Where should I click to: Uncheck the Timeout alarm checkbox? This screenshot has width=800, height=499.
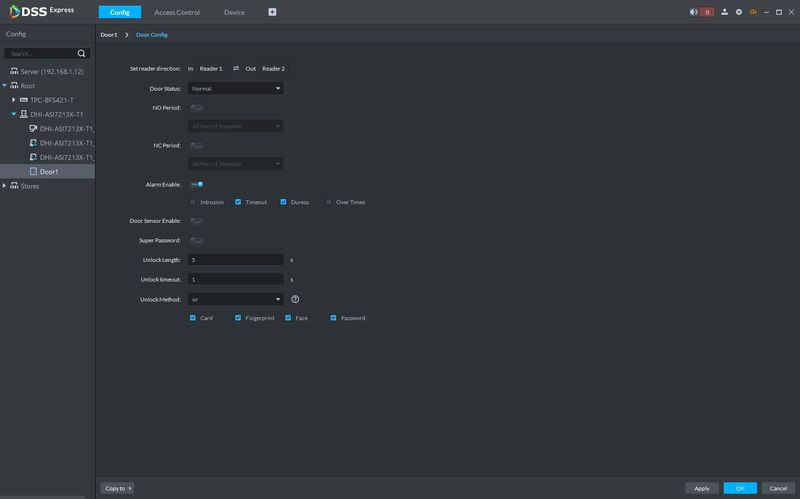[238, 202]
